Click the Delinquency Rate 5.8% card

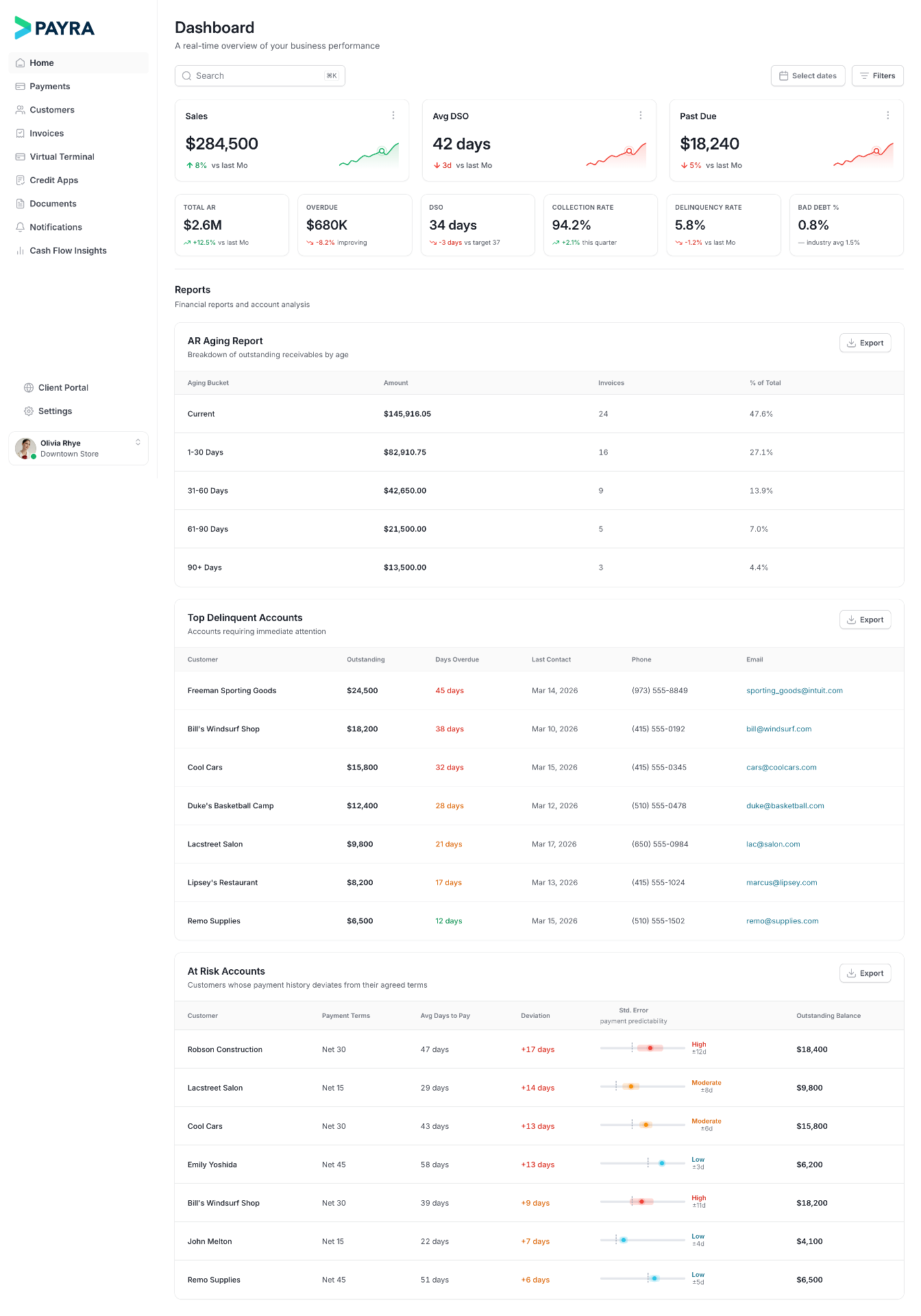tap(724, 225)
